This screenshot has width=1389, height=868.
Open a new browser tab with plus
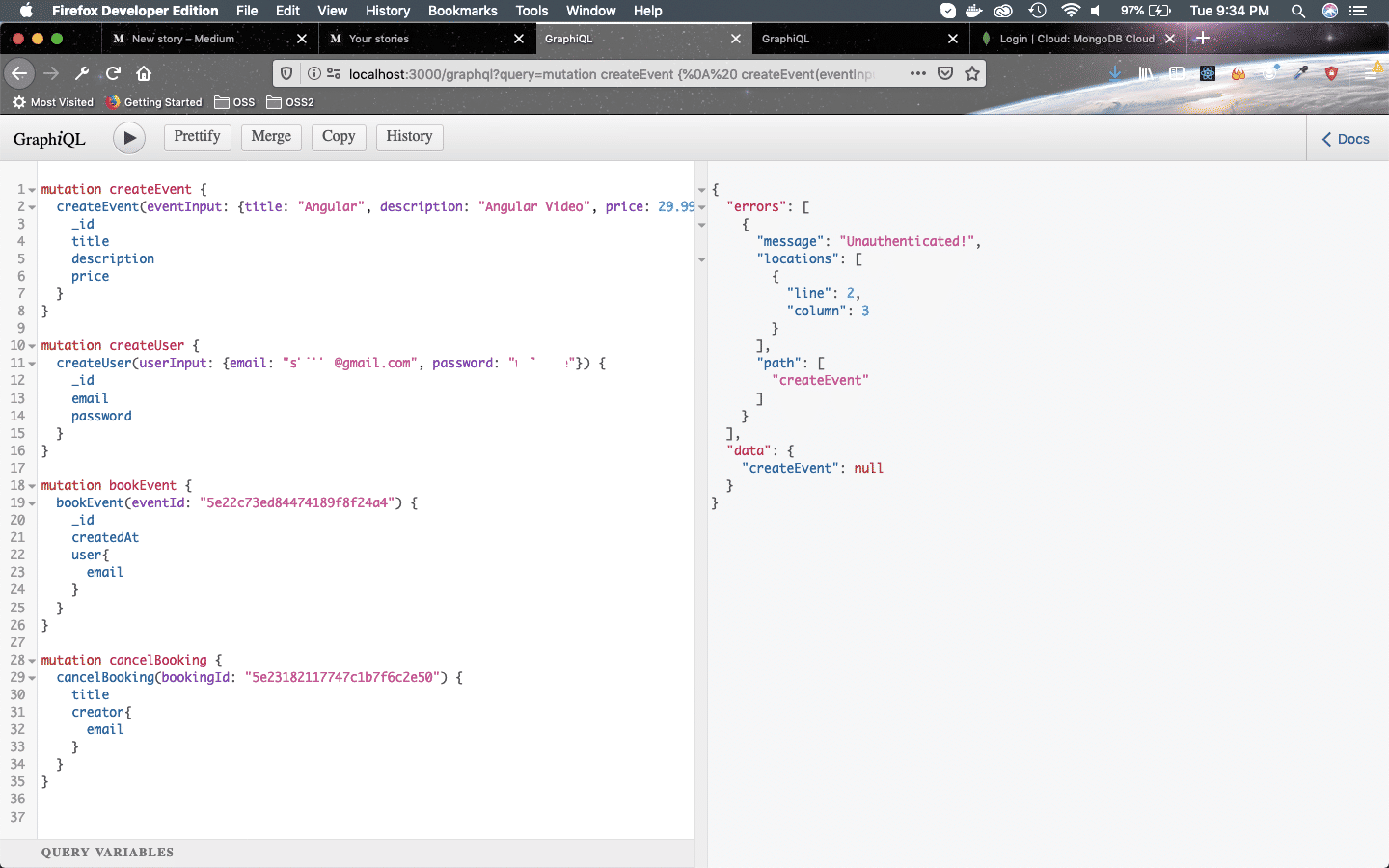click(1202, 39)
